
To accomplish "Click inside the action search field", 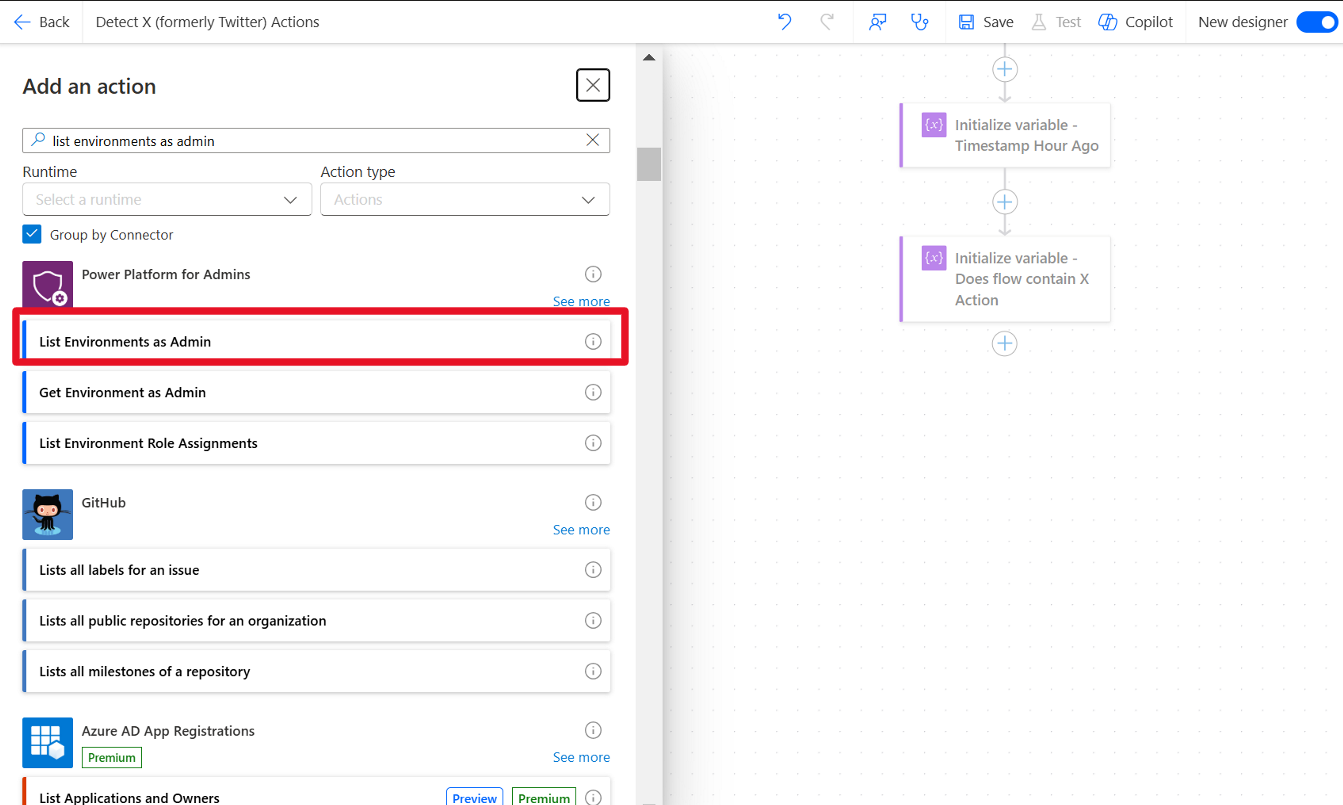I will click(x=300, y=140).
